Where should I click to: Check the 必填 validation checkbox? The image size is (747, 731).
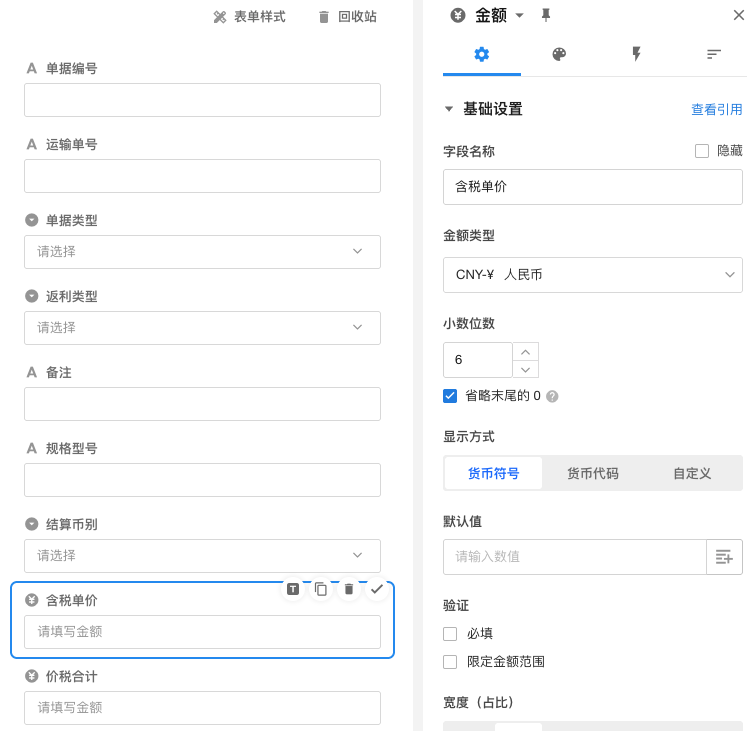pyautogui.click(x=450, y=633)
